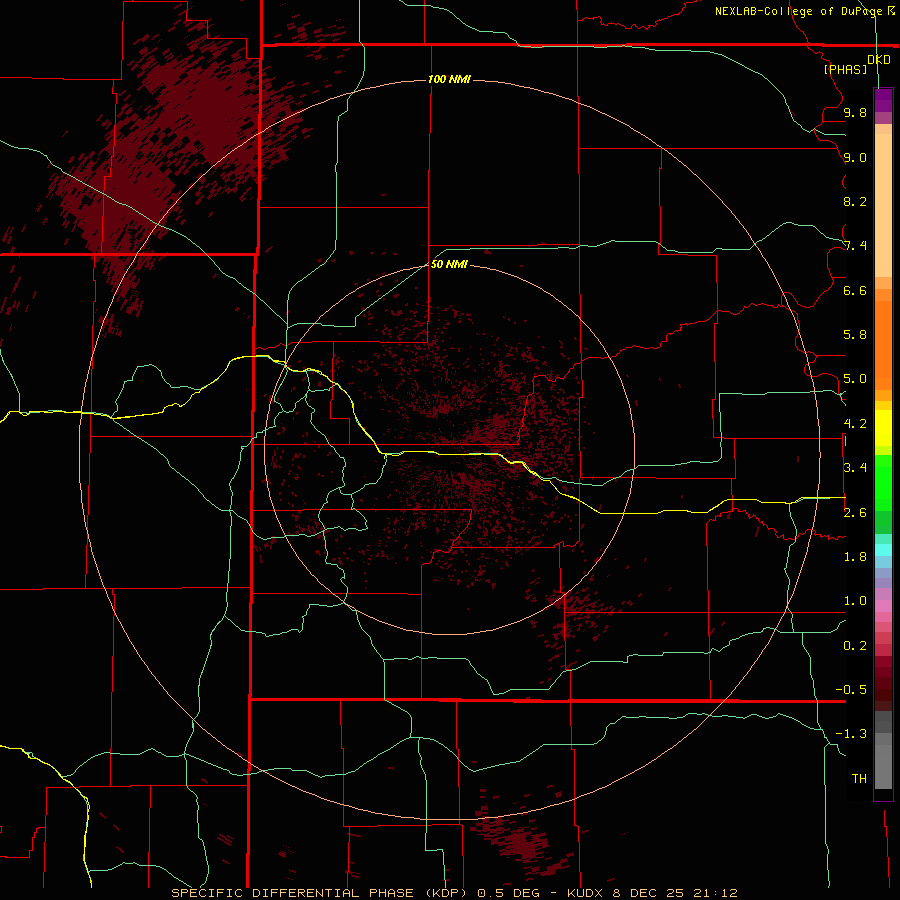Image resolution: width=900 pixels, height=900 pixels.
Task: Click the -0.5 legend value
Action: pyautogui.click(x=851, y=690)
